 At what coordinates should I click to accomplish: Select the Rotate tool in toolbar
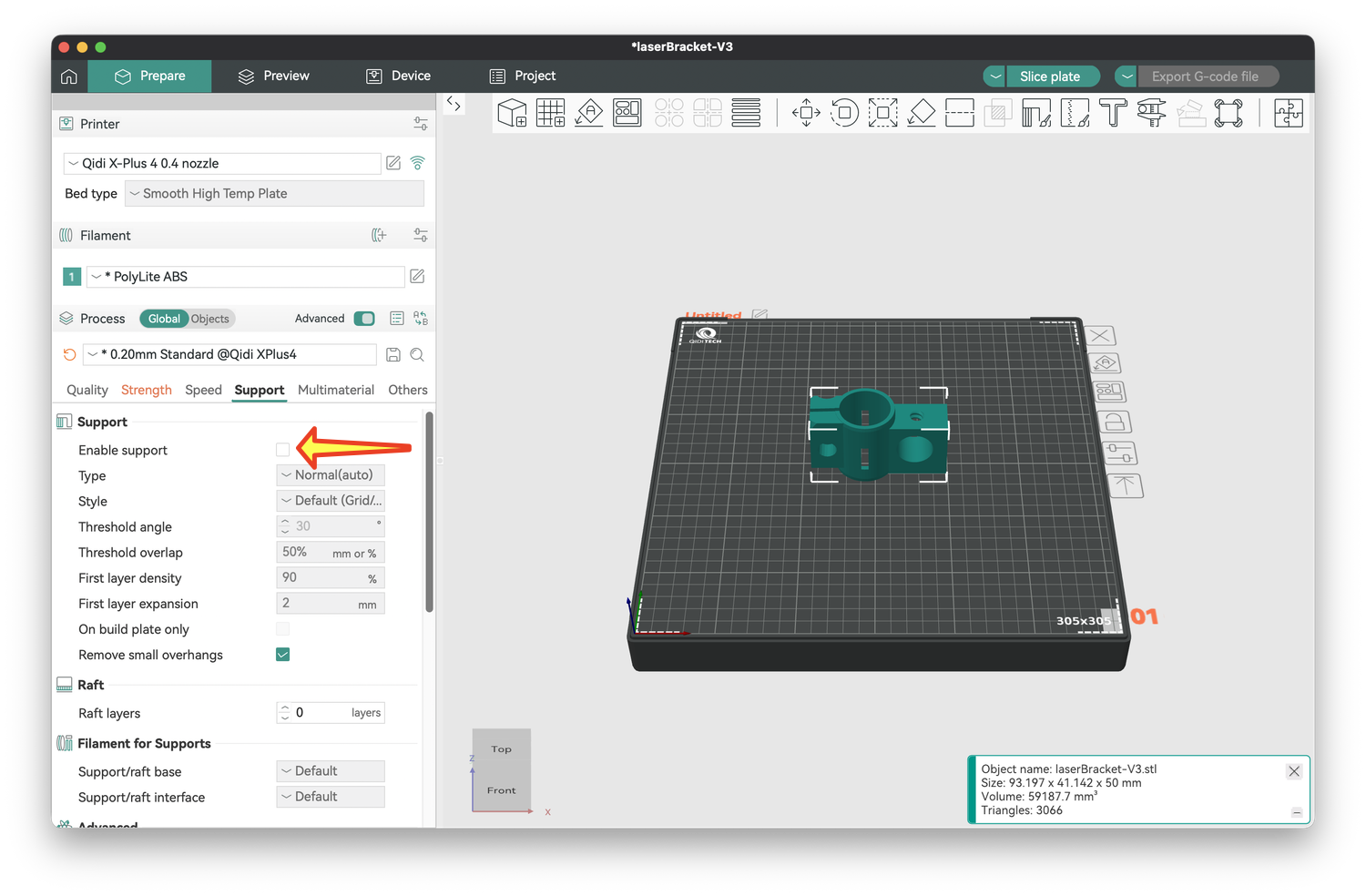(x=844, y=113)
